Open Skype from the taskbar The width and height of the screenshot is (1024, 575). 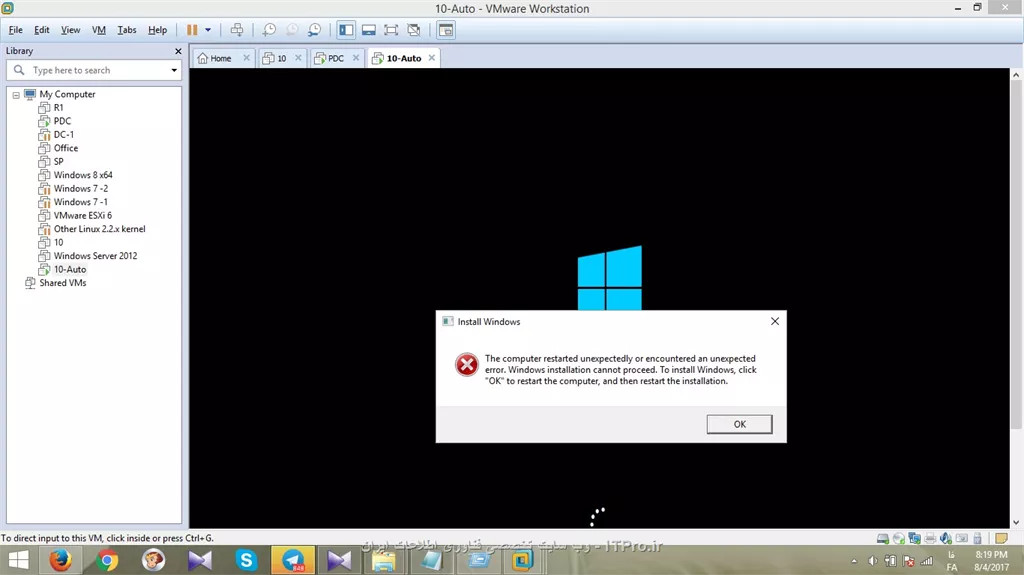click(246, 560)
